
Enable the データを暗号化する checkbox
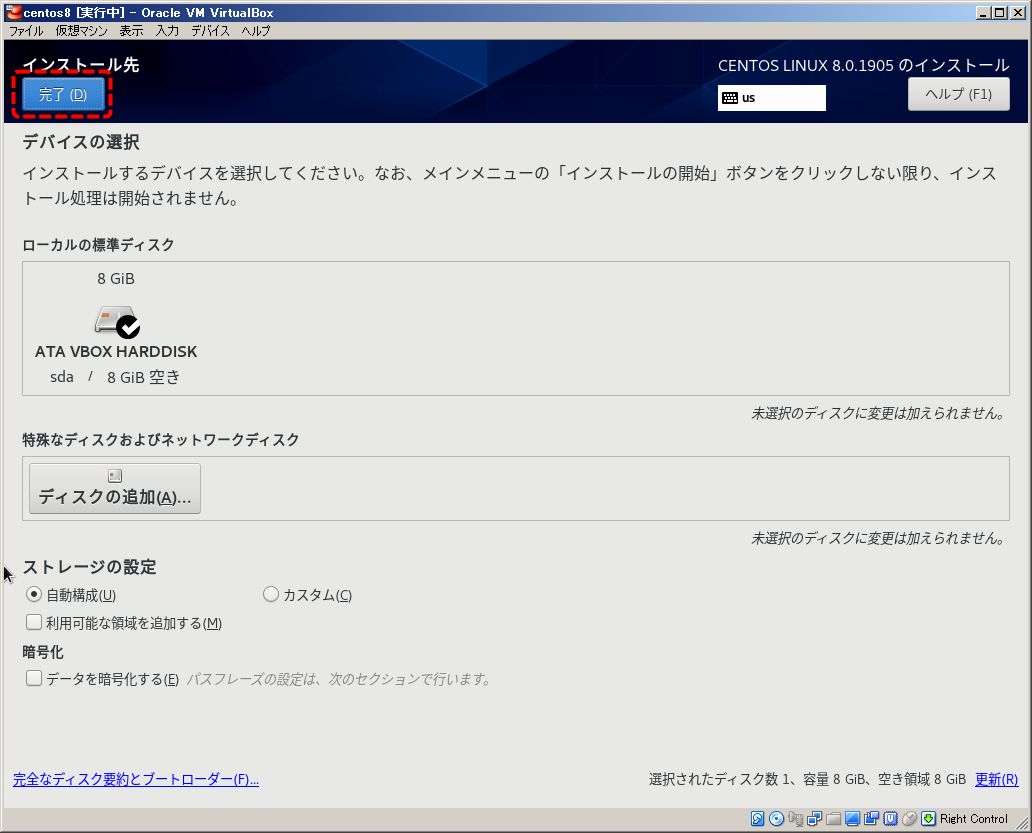tap(34, 678)
